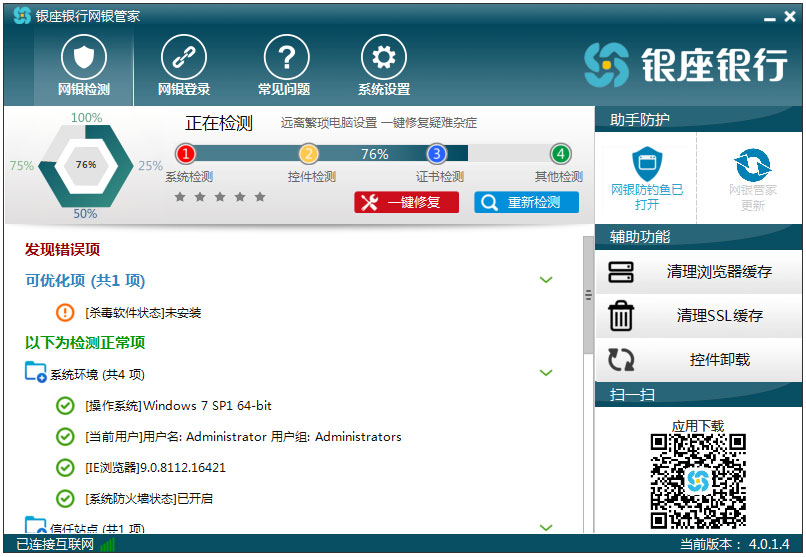
Task: Click the results list scrollbar thumb
Action: click(x=589, y=295)
